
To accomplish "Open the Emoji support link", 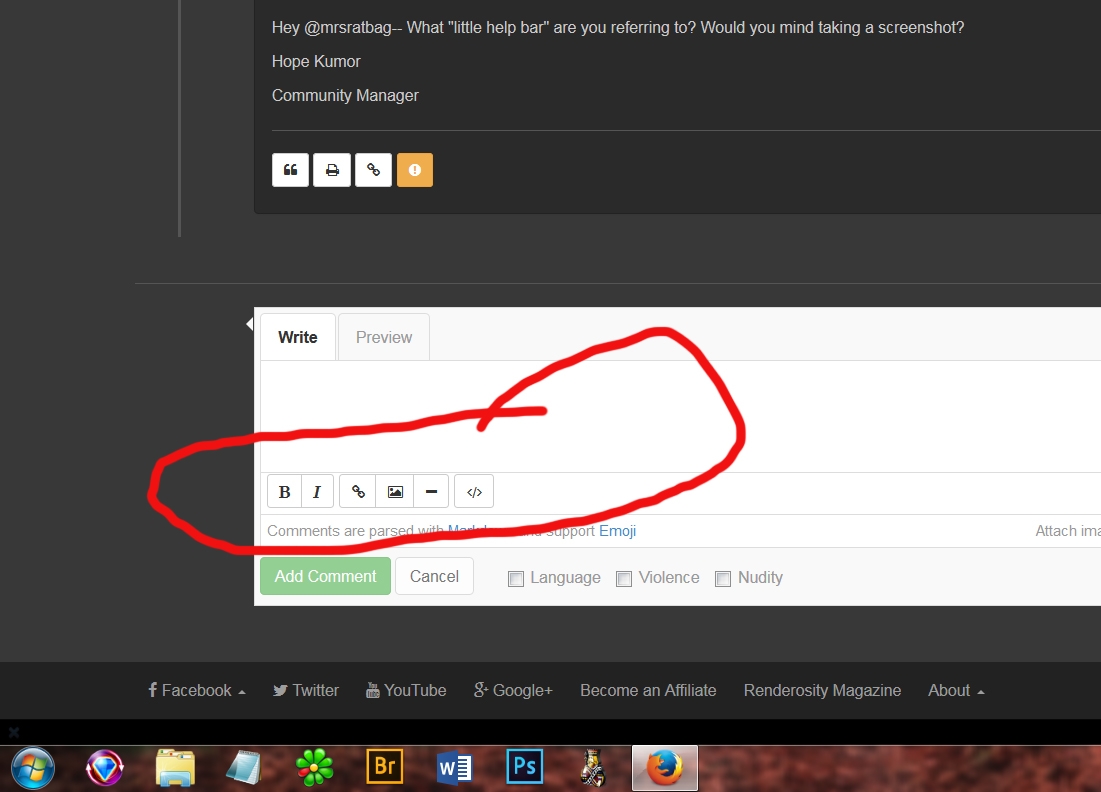I will point(617,531).
